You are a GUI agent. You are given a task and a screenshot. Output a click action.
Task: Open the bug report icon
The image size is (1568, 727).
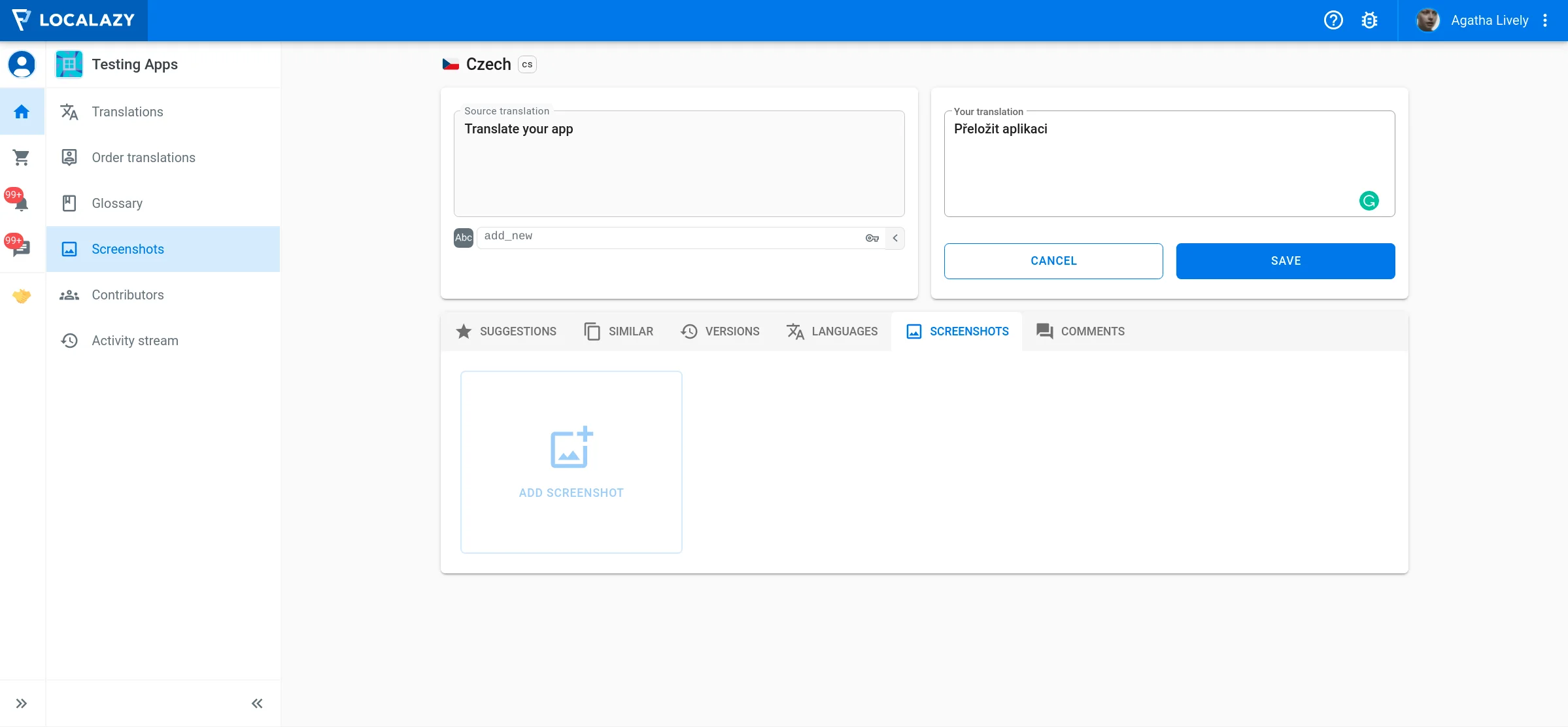1369,20
